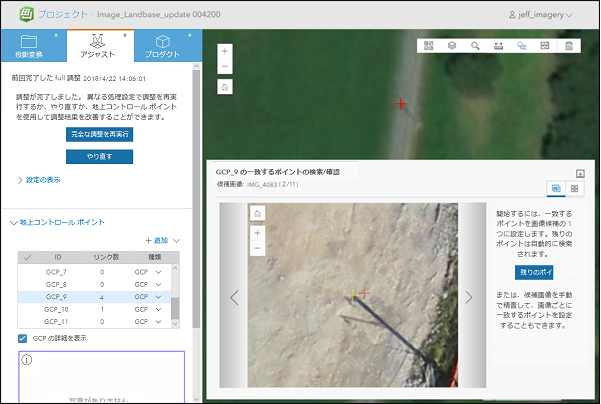This screenshot has height=404, width=601.
Task: Click the + 追加 link
Action: (x=156, y=241)
